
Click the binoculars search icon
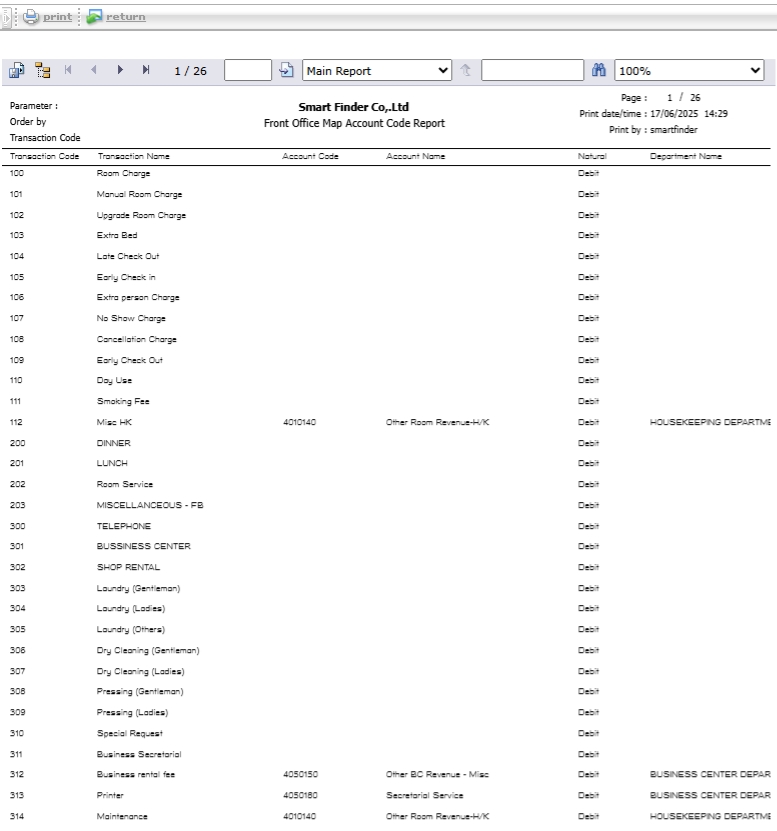[x=600, y=72]
